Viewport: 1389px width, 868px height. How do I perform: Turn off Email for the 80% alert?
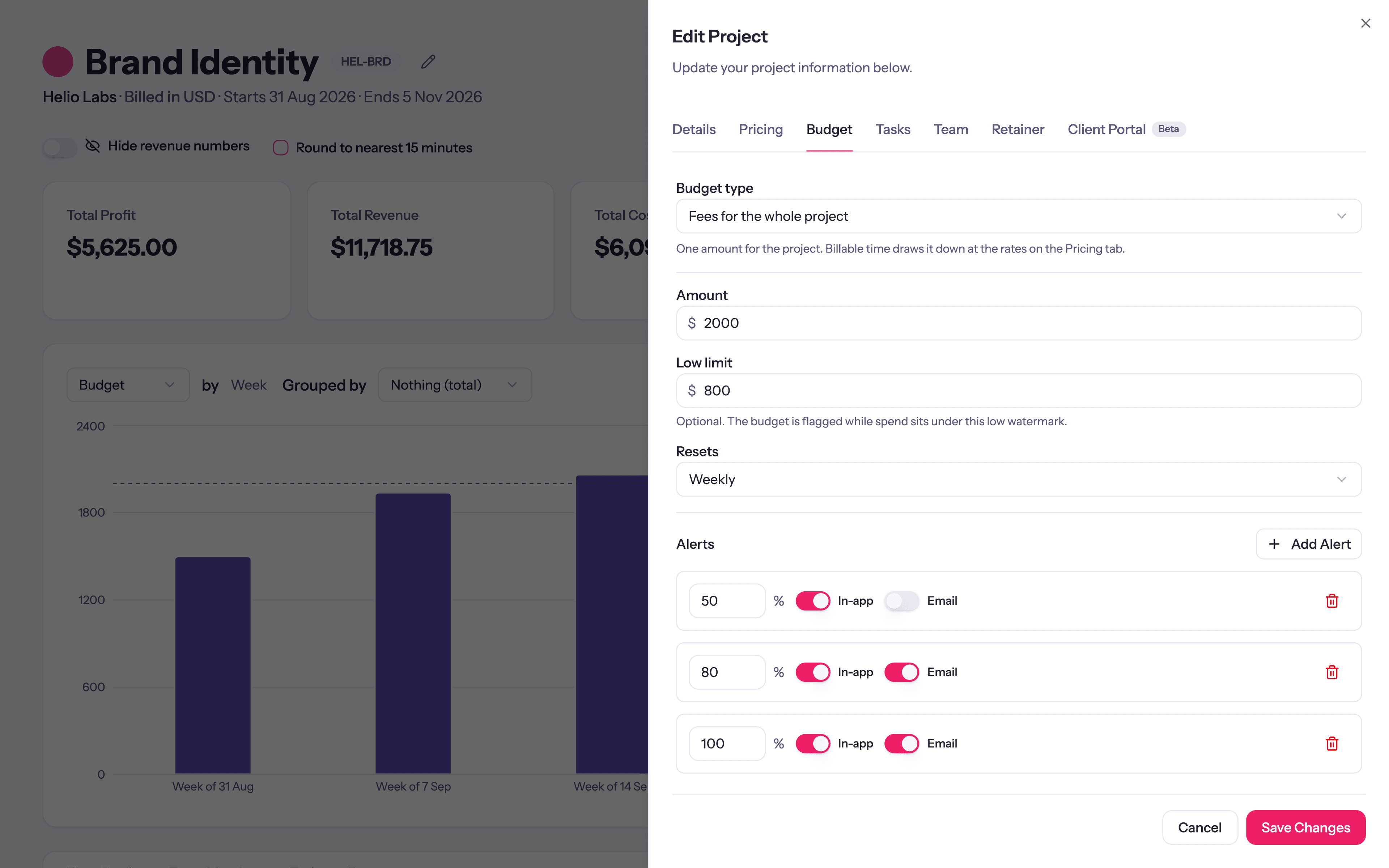tap(902, 672)
